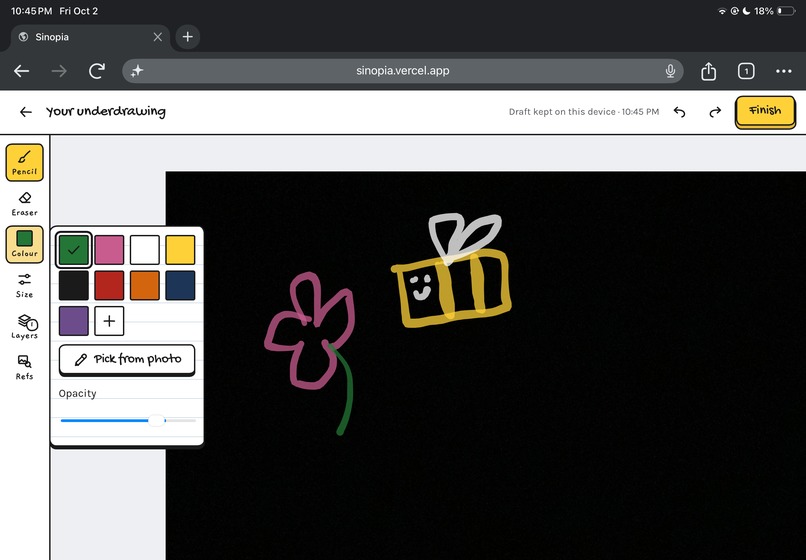
Task: Undo the last stroke
Action: click(680, 112)
